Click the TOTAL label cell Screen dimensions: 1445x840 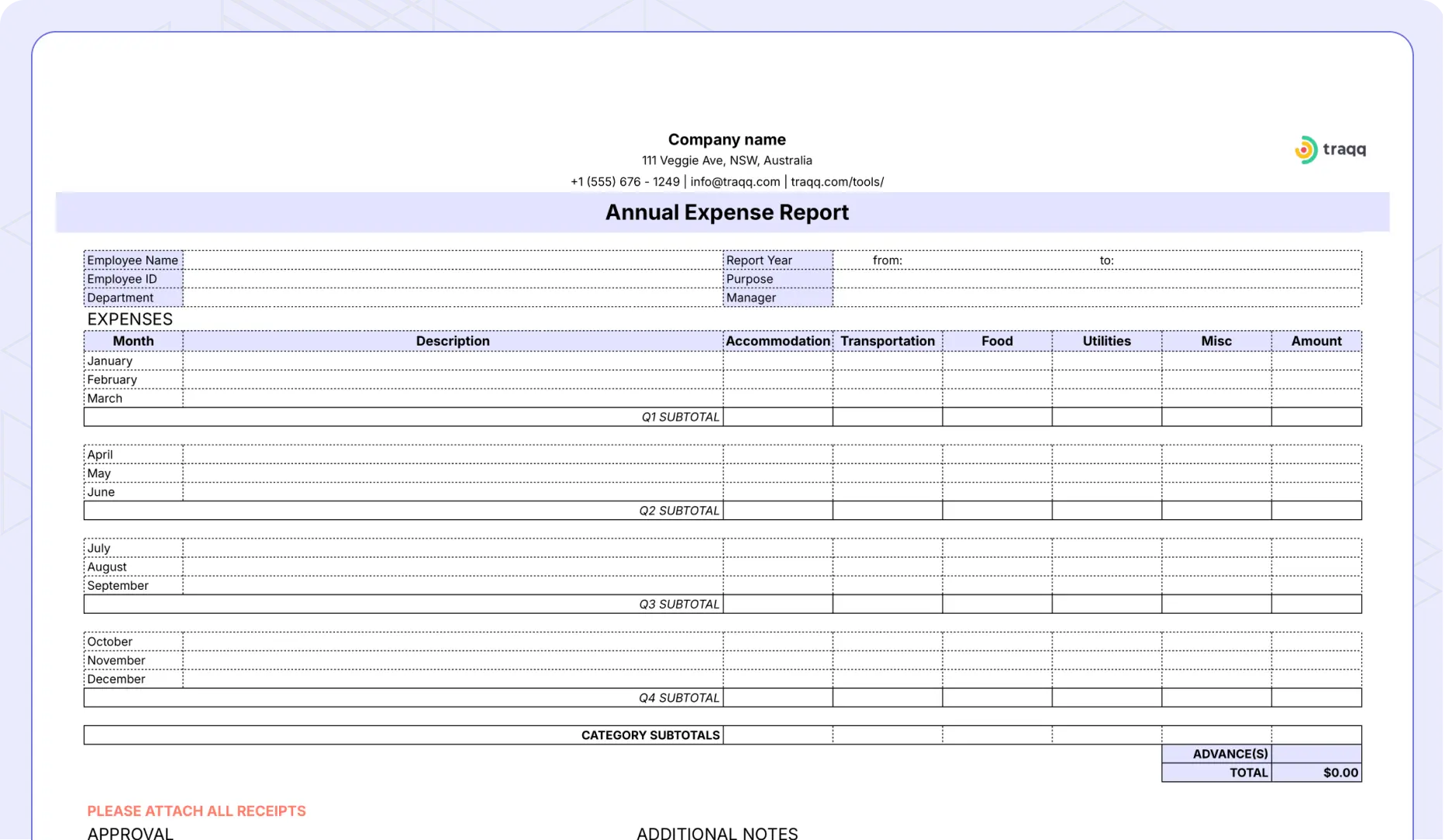click(1216, 773)
